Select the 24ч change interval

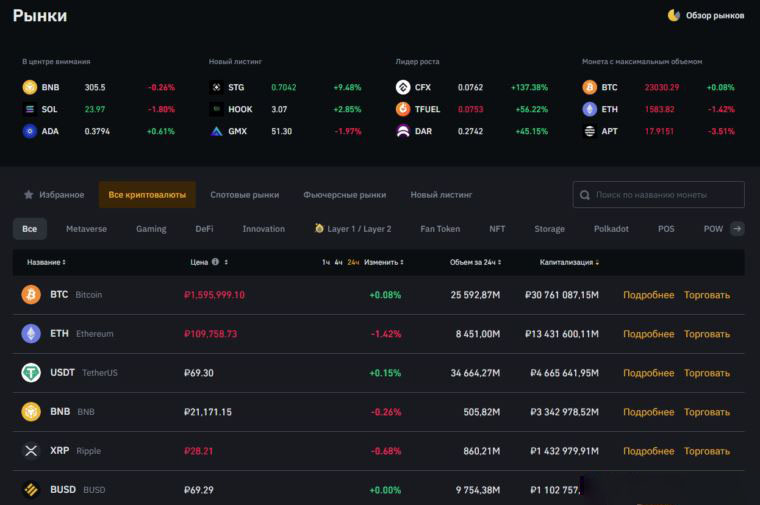pos(353,262)
